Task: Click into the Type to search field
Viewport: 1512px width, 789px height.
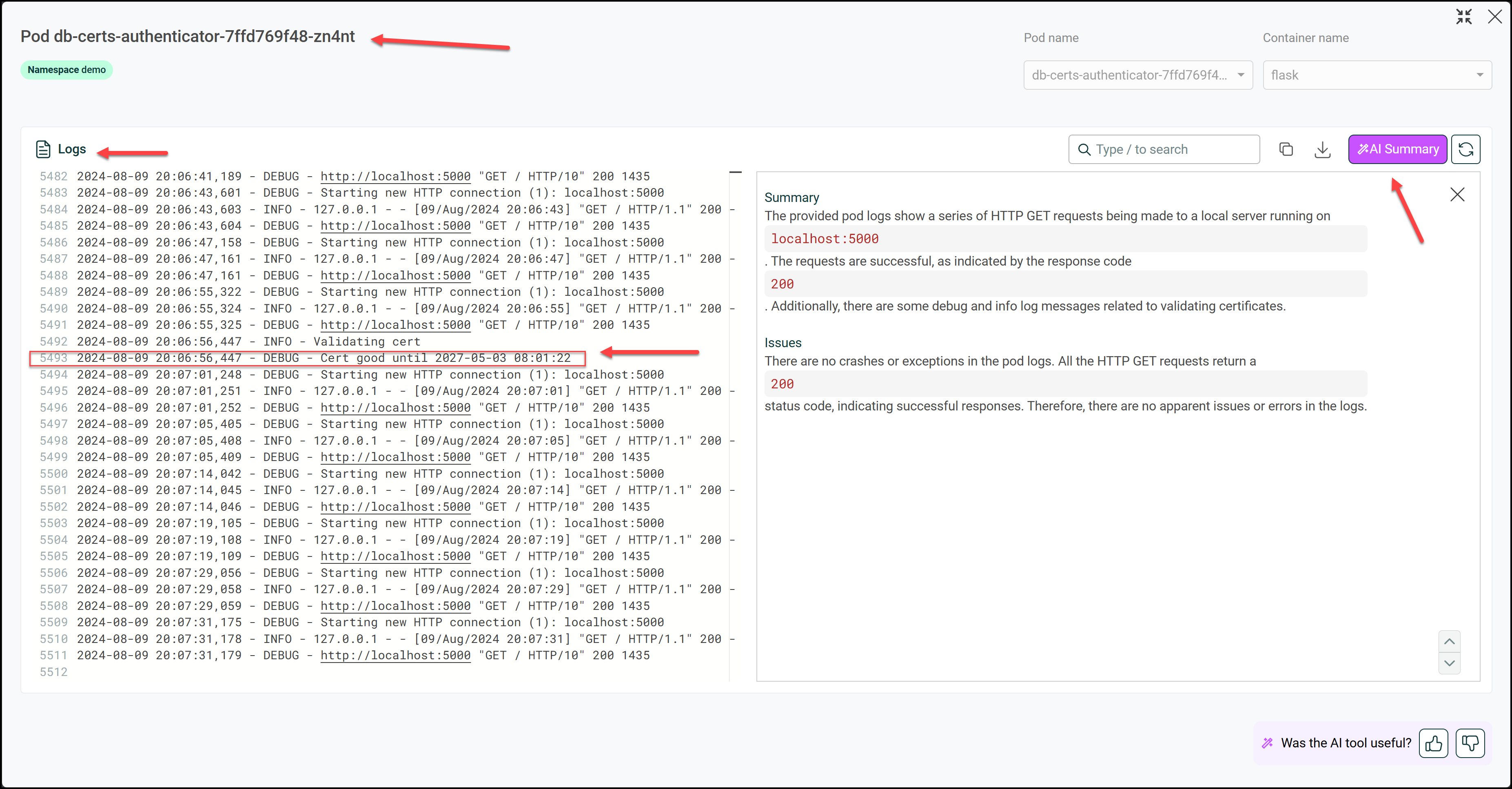Action: [1151, 149]
